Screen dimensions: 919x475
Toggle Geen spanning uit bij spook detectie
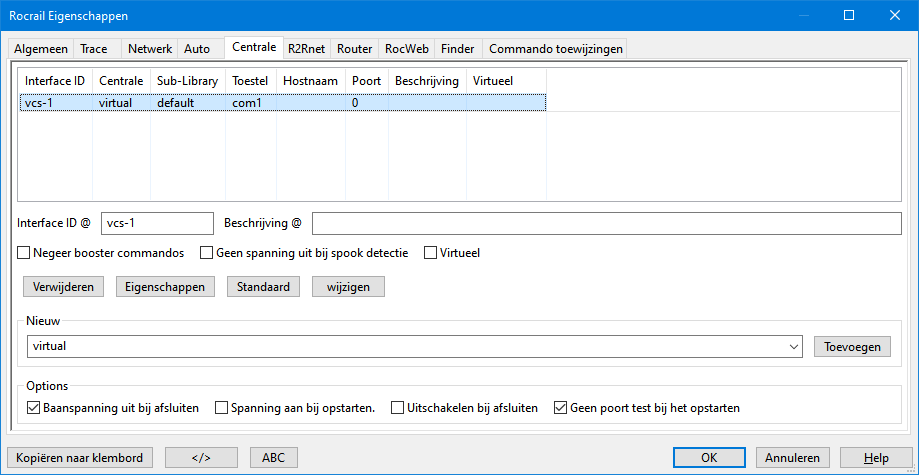208,253
